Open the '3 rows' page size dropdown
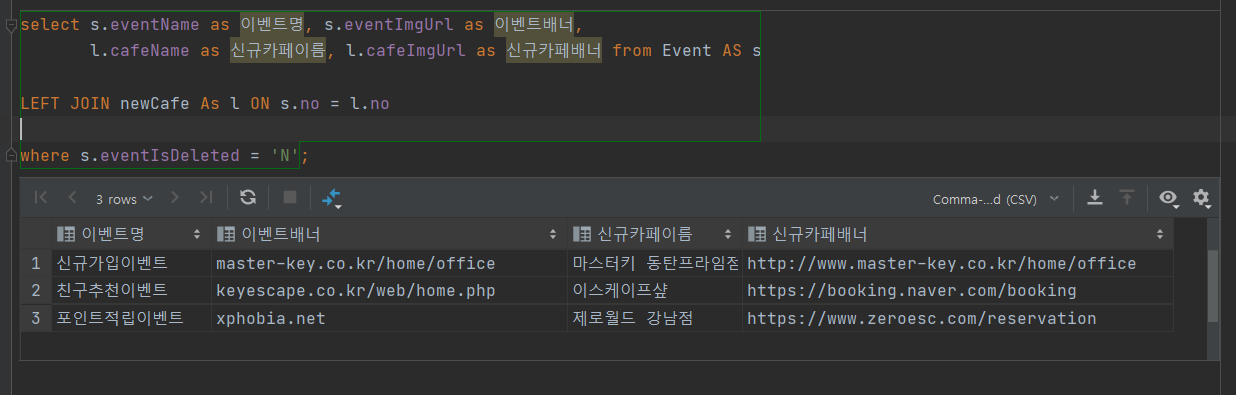Viewport: 1236px width, 395px height. coord(124,198)
